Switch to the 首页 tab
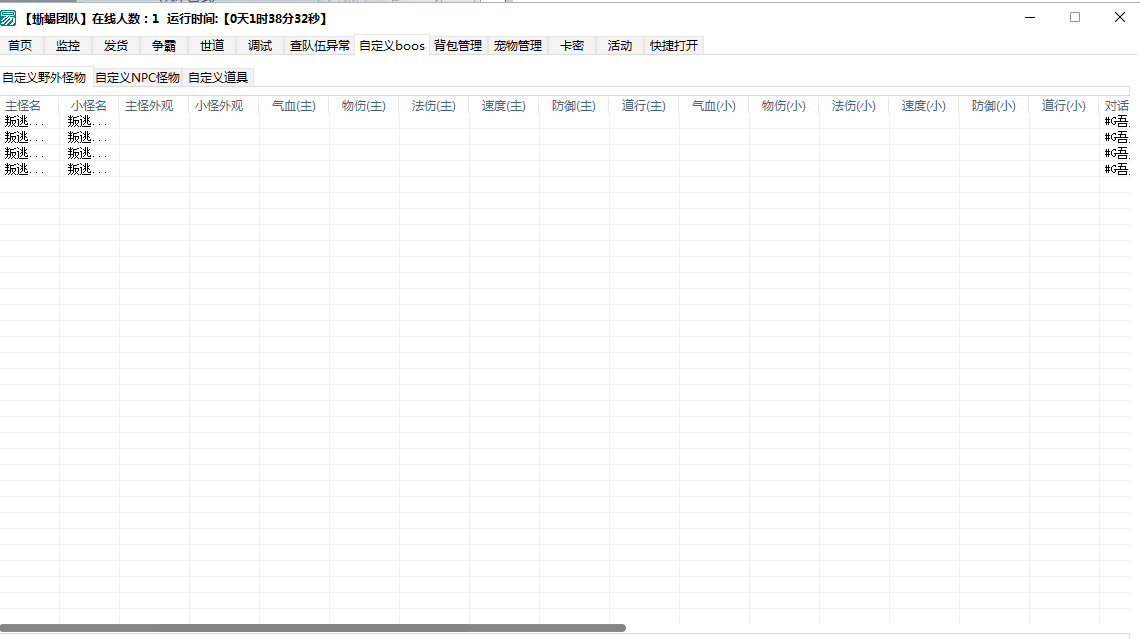The width and height of the screenshot is (1140, 639). (x=20, y=46)
